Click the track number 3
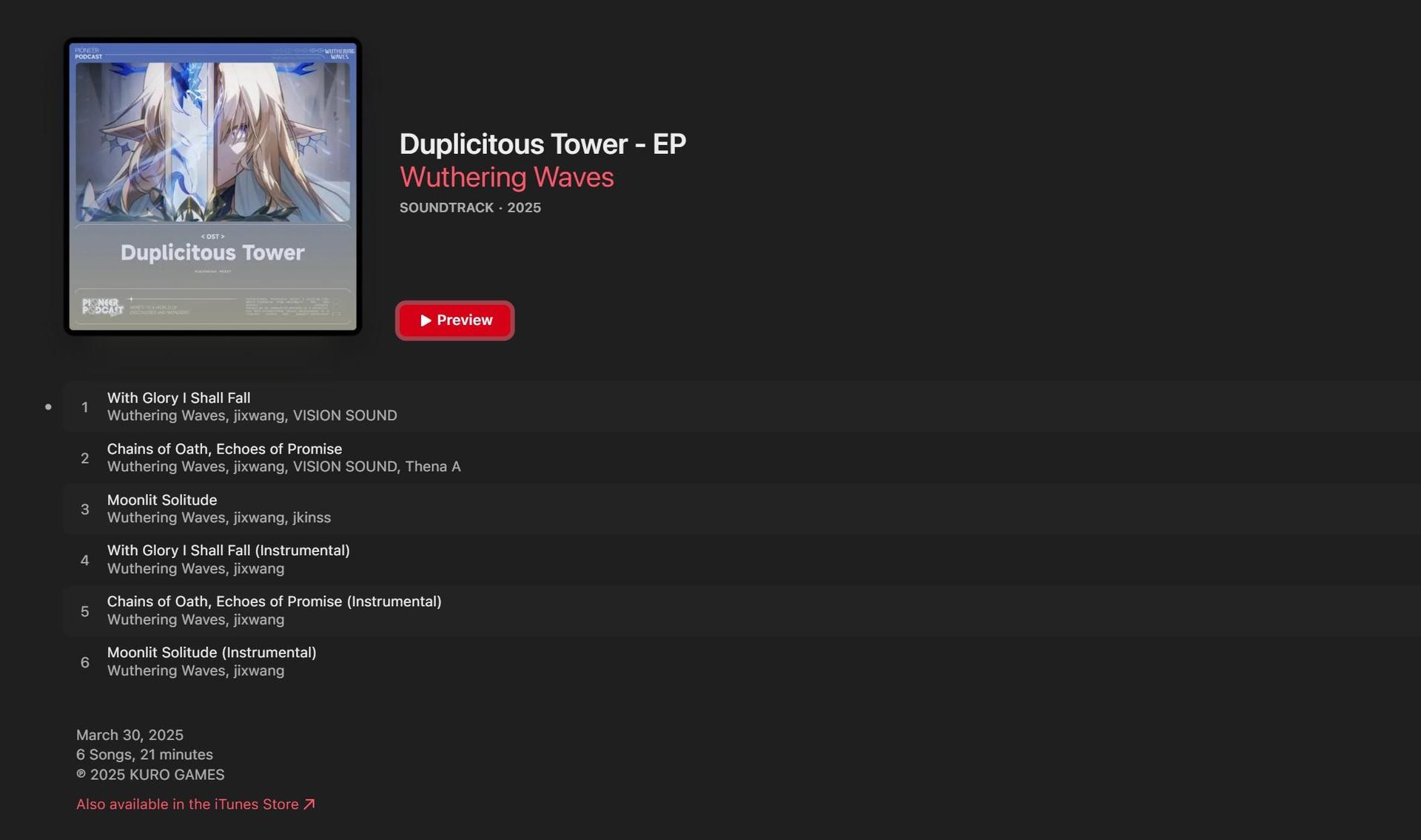Screen dimensions: 1421x840 (85, 510)
